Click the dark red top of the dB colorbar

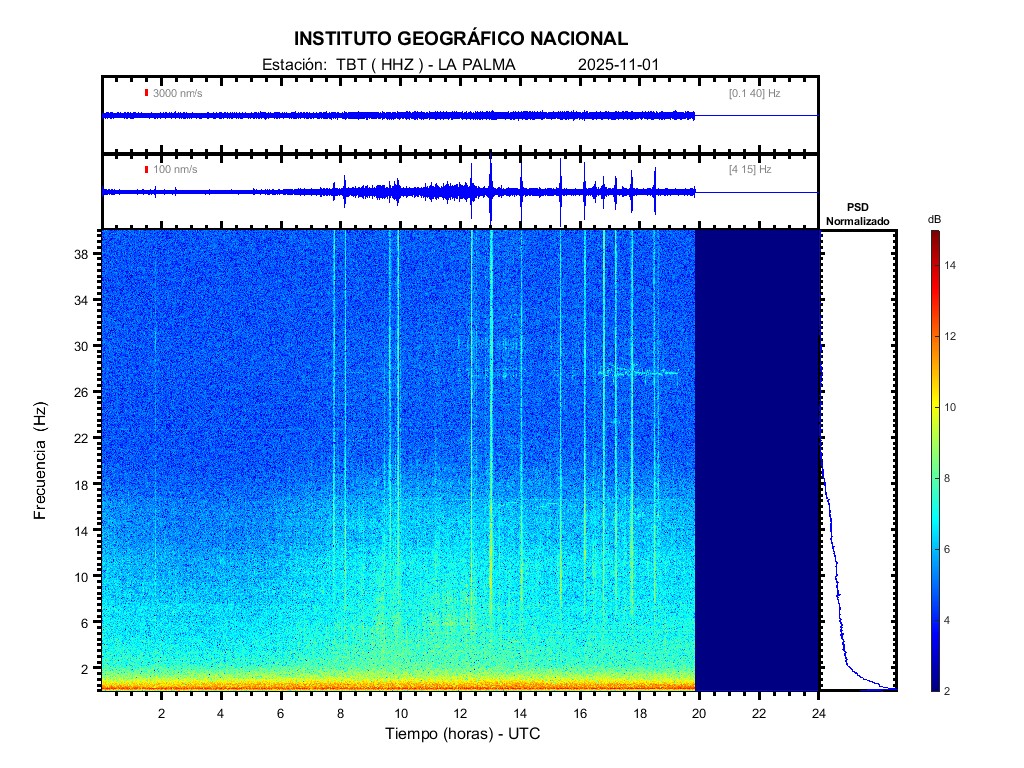(933, 236)
